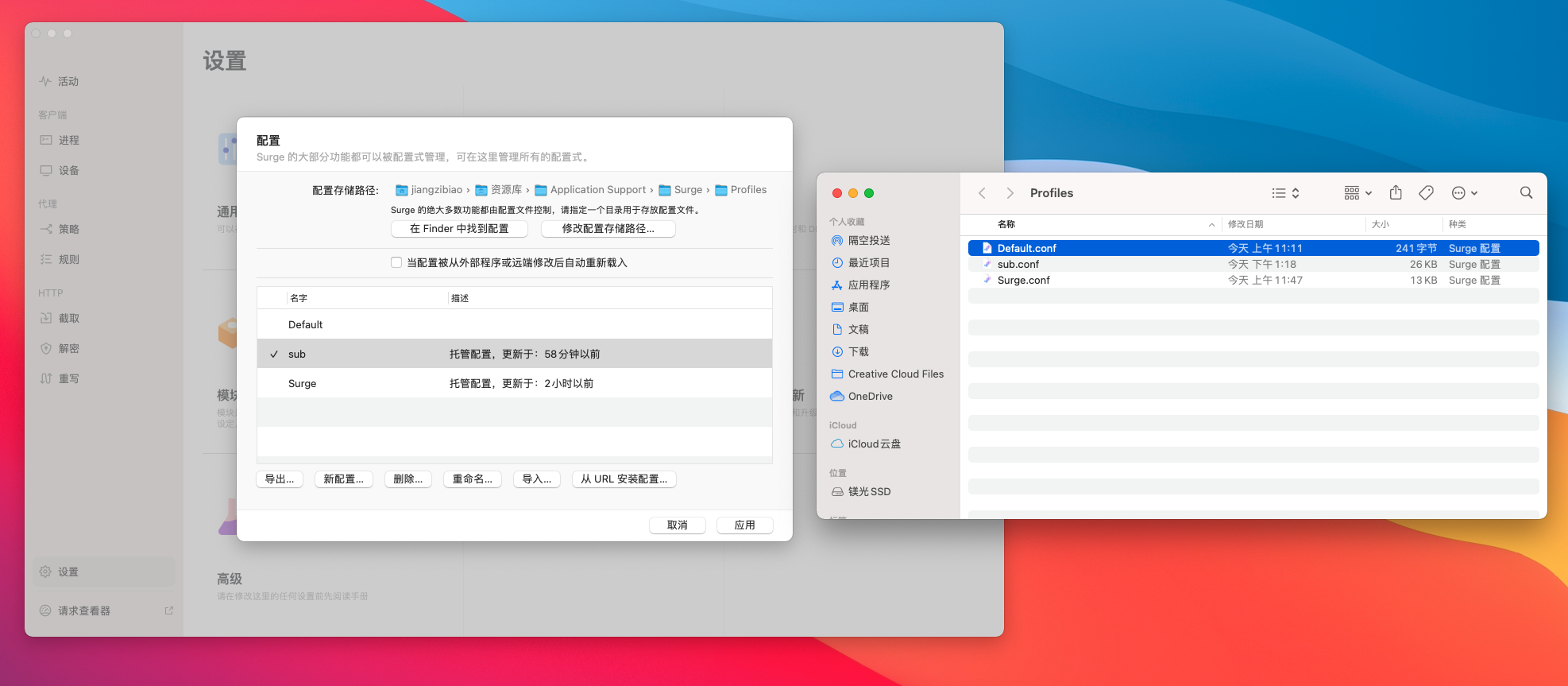This screenshot has height=686, width=1568.
Task: Click the Tags icon in Finder toolbar
Action: click(x=1426, y=193)
